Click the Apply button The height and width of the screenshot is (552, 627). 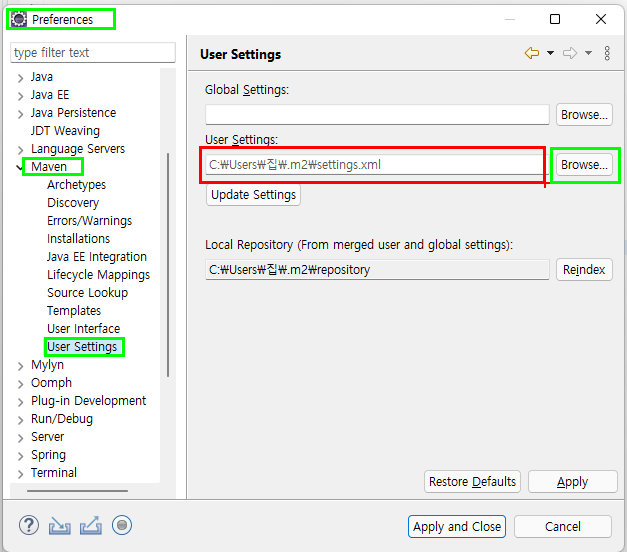click(x=573, y=482)
